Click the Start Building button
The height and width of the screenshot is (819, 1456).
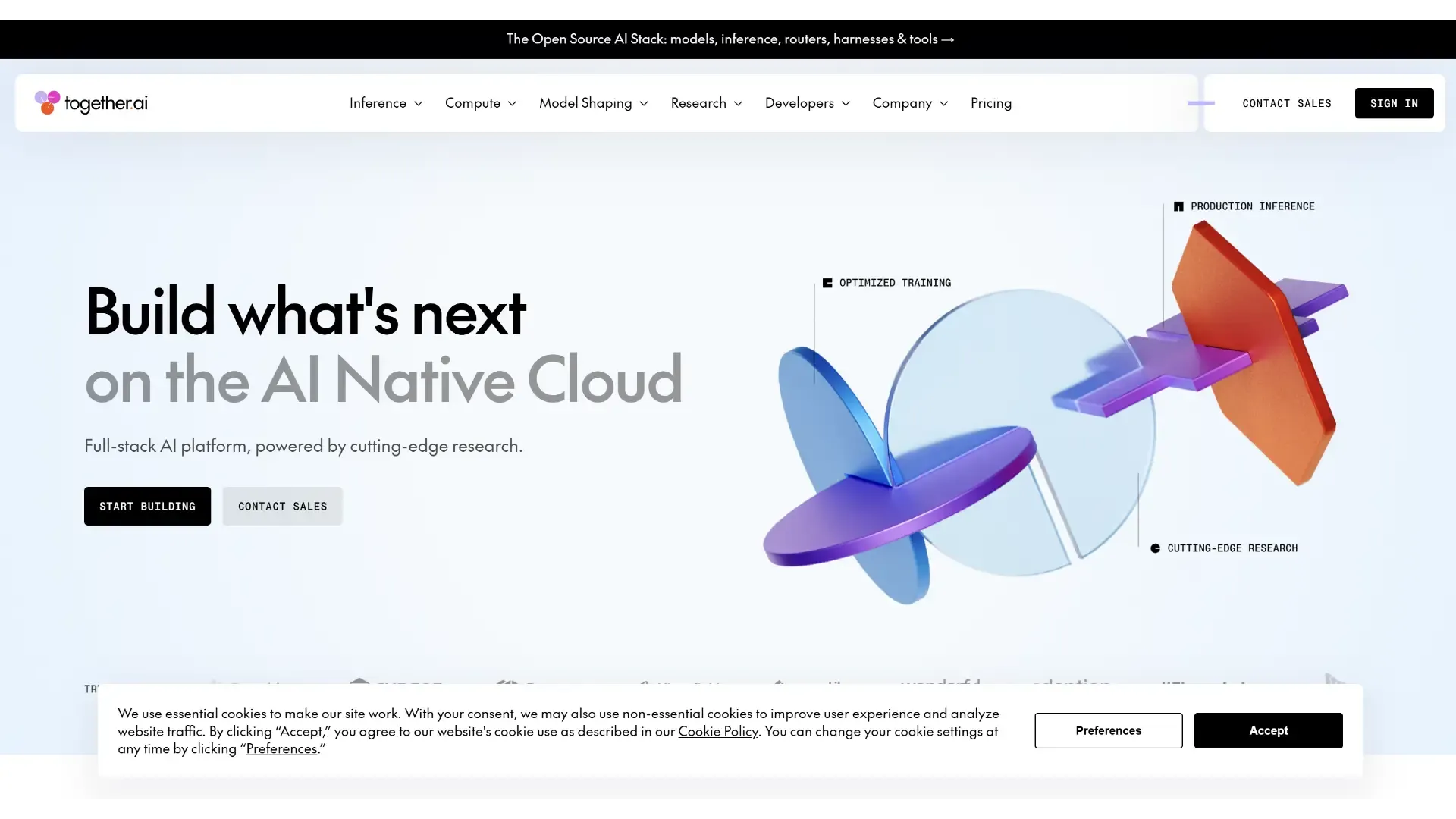coord(147,506)
